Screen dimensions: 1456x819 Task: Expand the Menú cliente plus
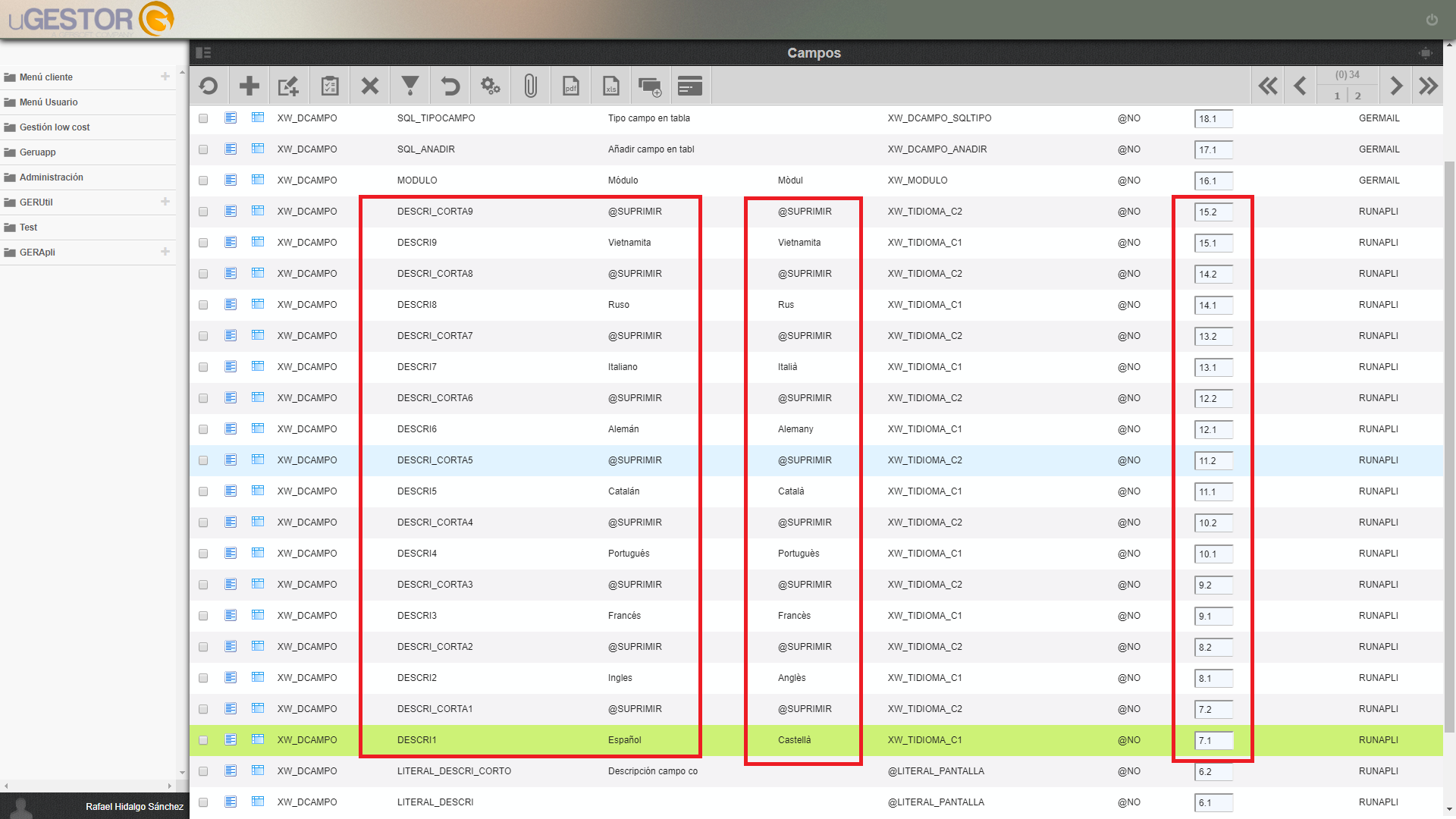(165, 77)
